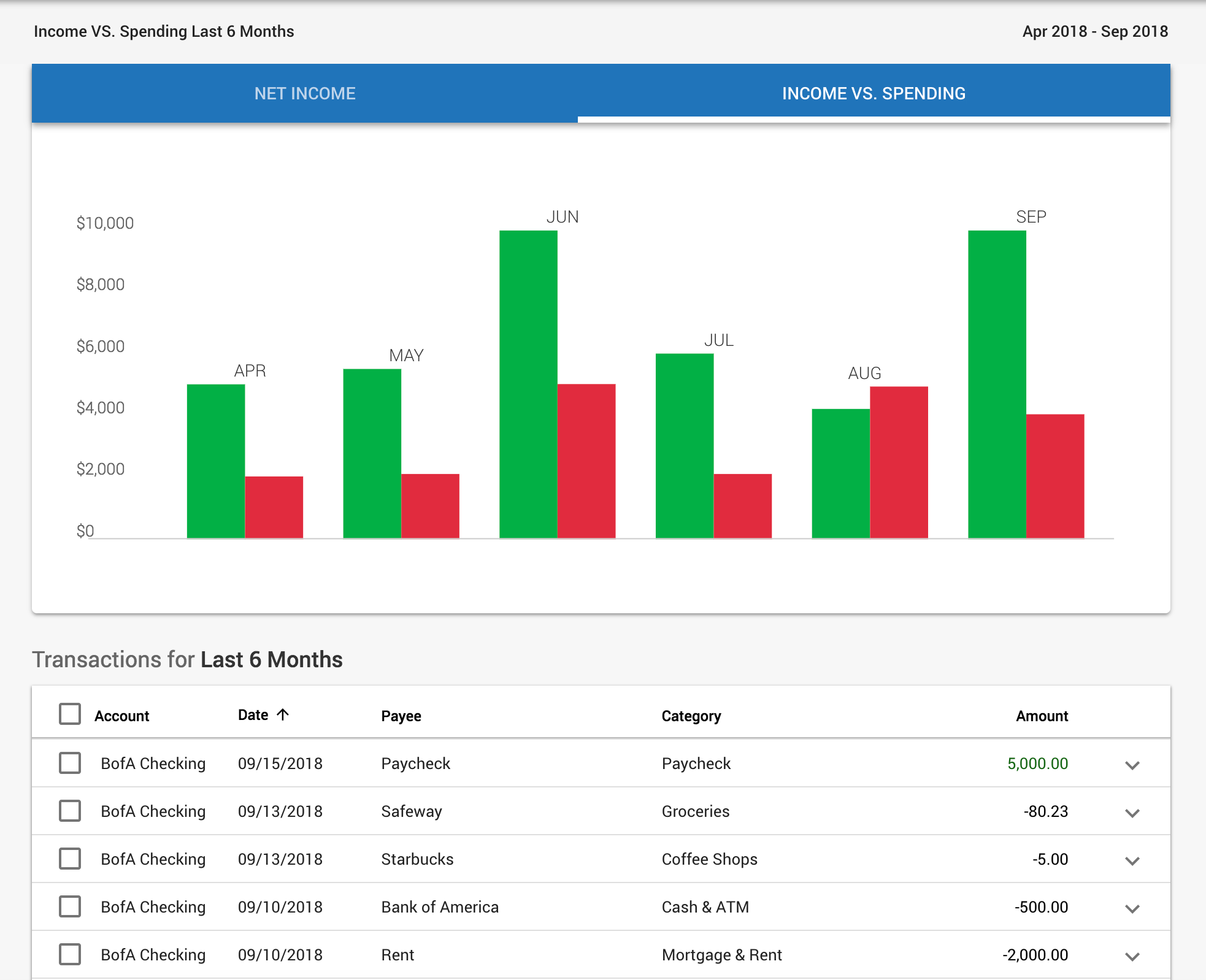Click the Date sort ascending arrow
Viewport: 1206px width, 980px height.
click(283, 714)
